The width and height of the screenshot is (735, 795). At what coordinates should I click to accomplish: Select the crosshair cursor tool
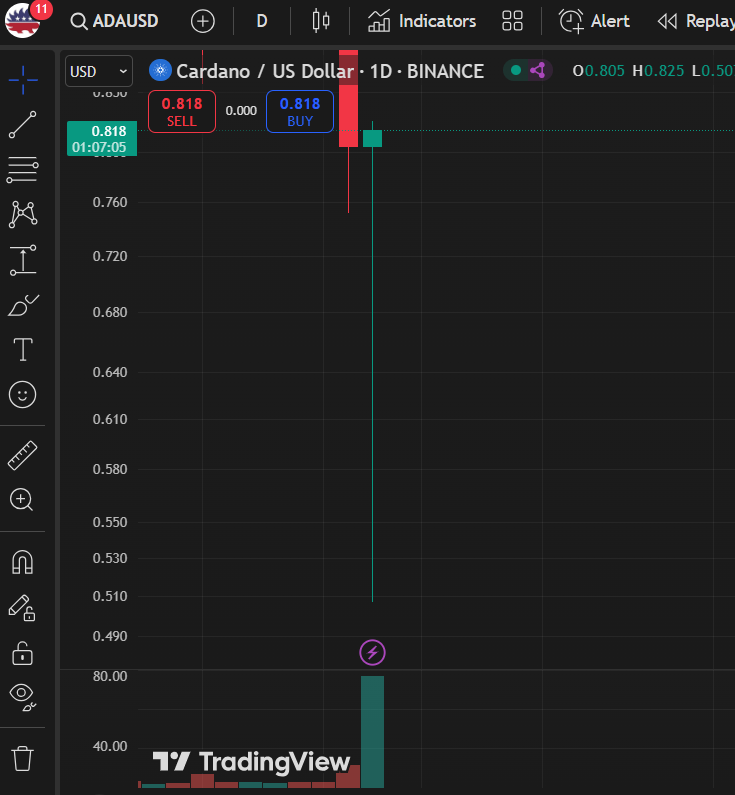pyautogui.click(x=23, y=80)
